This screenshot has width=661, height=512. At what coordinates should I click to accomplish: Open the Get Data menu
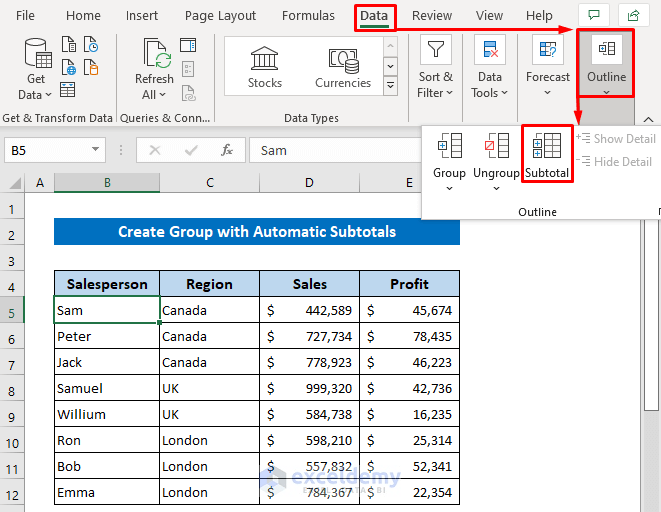[x=36, y=70]
